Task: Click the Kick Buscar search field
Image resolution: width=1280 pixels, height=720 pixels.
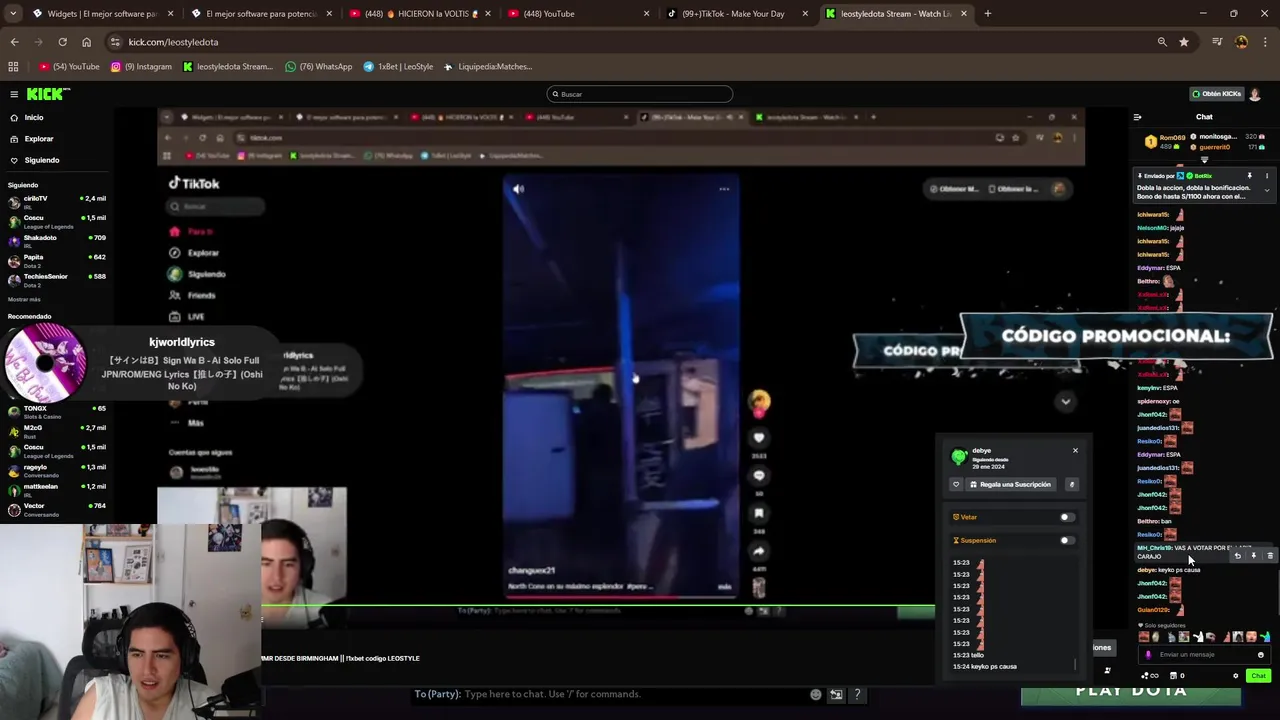Action: pyautogui.click(x=640, y=94)
